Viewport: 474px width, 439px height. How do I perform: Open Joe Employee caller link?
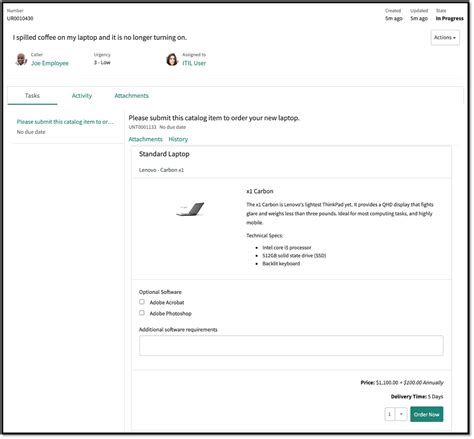tap(50, 63)
